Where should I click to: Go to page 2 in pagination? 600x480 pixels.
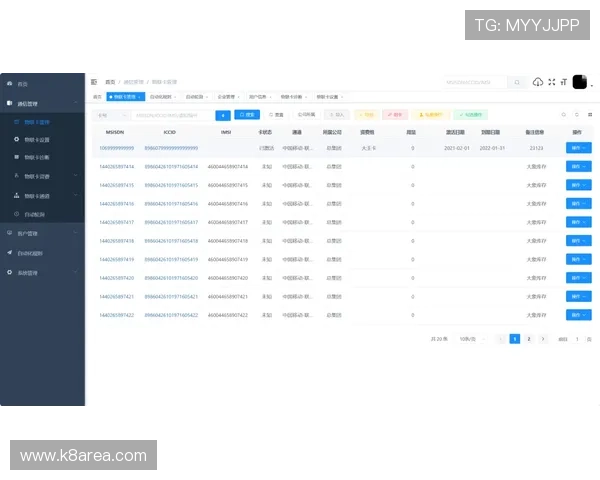coord(529,339)
